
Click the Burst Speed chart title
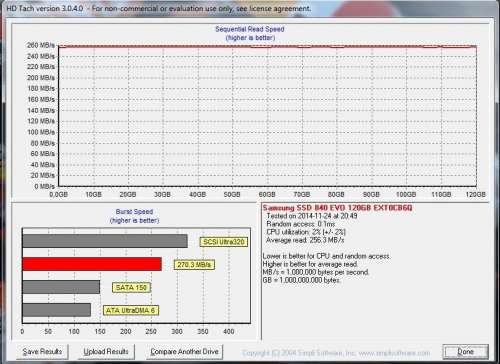(134, 212)
